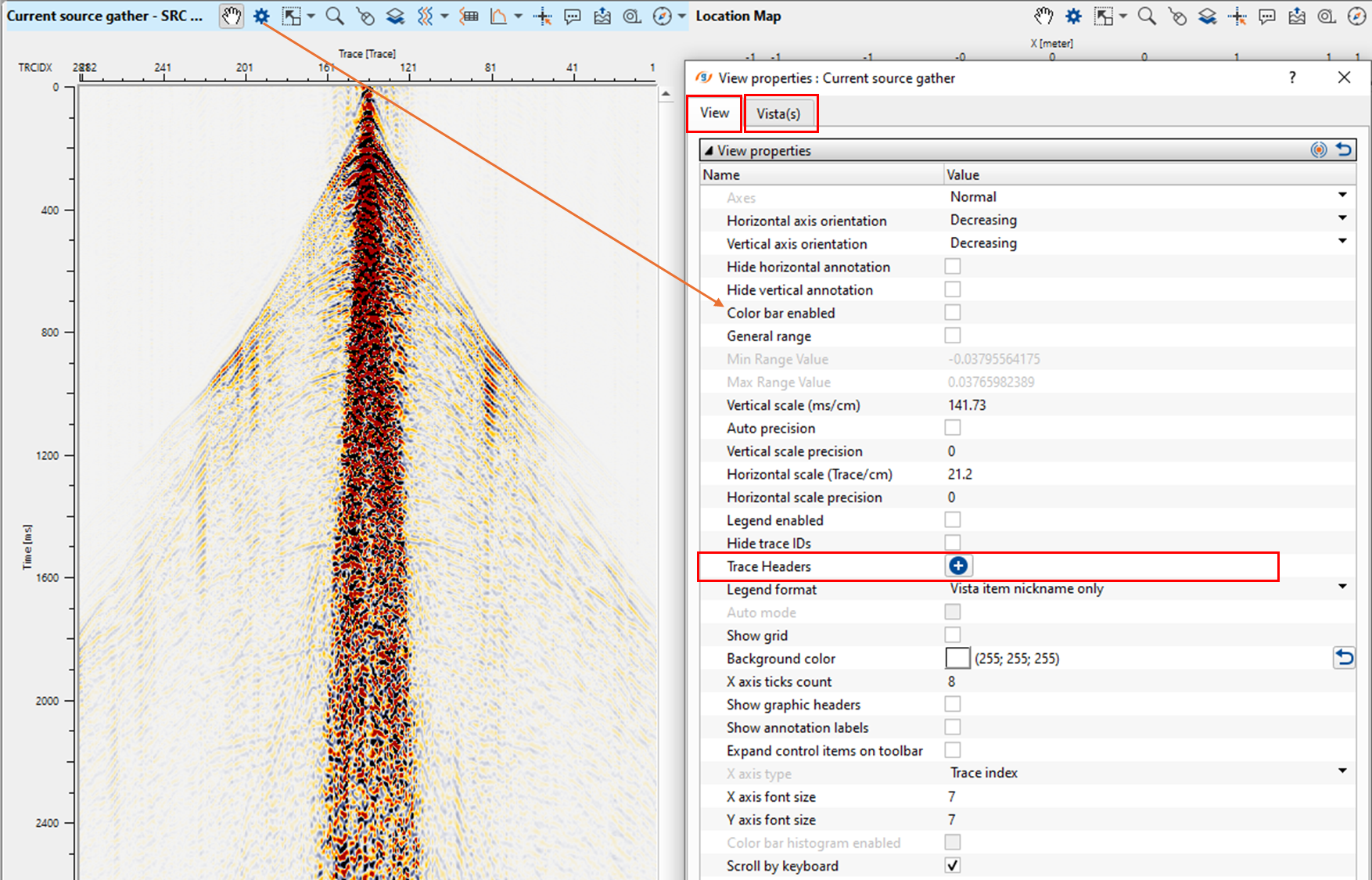Click the Background color white swatch
1372x880 pixels.
pyautogui.click(x=957, y=659)
